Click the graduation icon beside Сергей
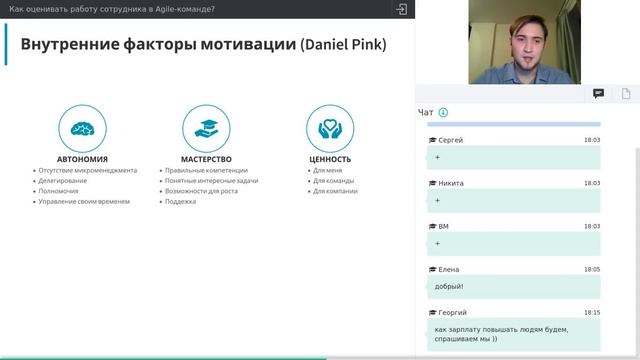Screen dimensions: 640x360 433,140
